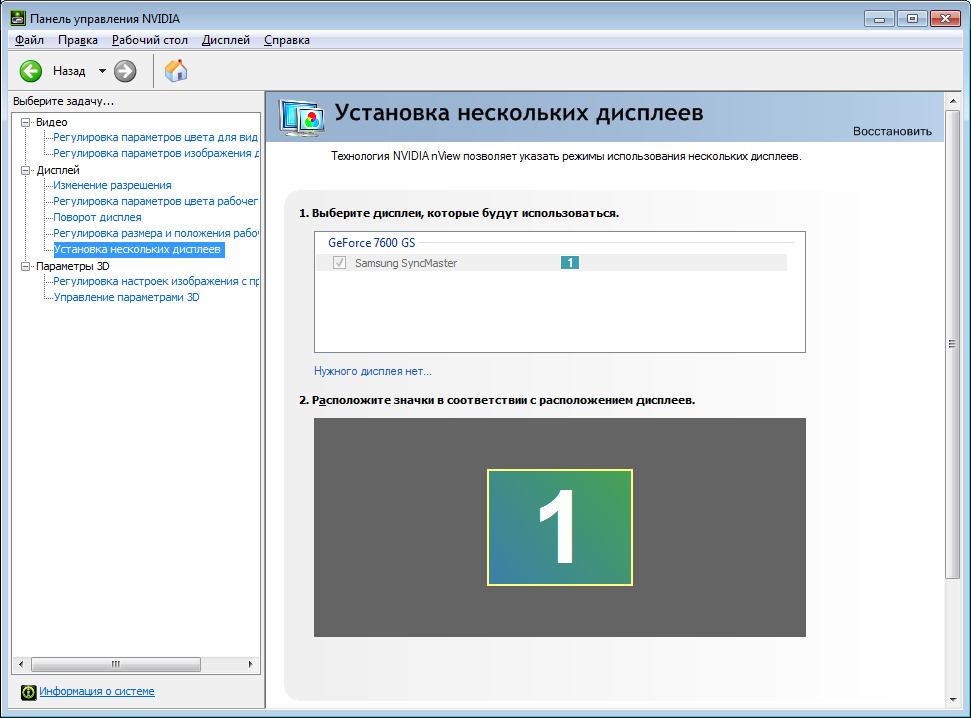Select Регулировка параметров цвета для видео
Image resolution: width=971 pixels, height=718 pixels.
155,138
